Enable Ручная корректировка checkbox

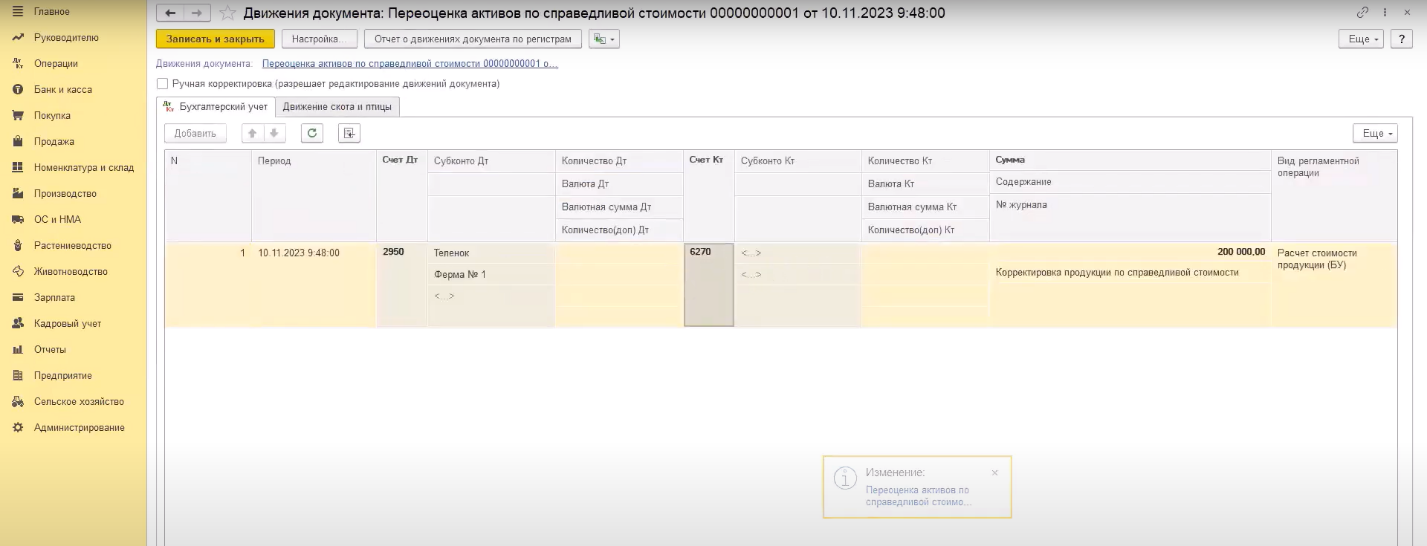[x=163, y=84]
